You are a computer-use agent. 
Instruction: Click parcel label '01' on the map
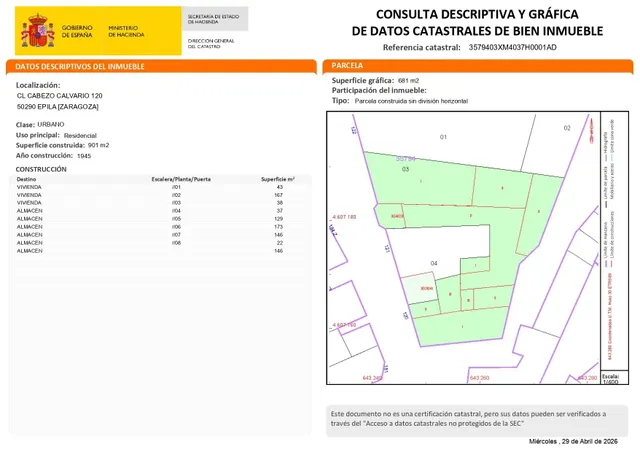click(443, 137)
